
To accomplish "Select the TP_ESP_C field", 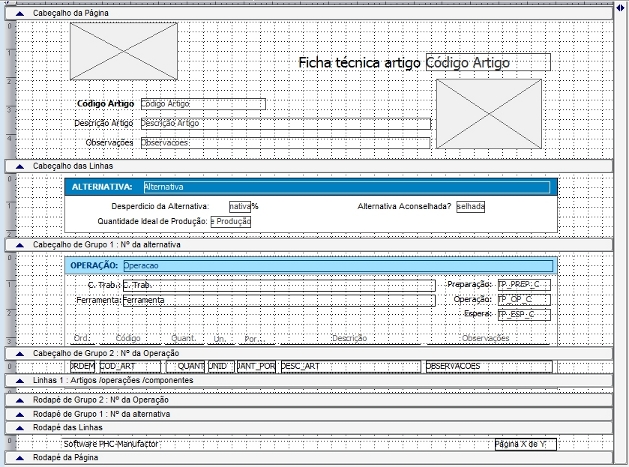I will (x=524, y=315).
